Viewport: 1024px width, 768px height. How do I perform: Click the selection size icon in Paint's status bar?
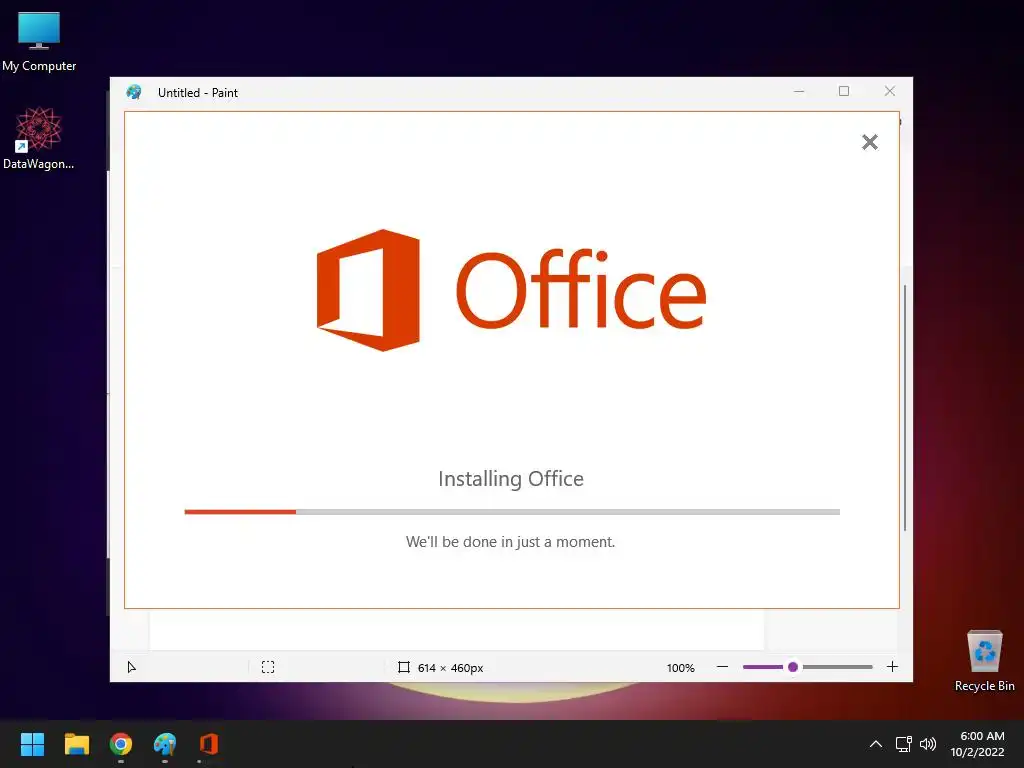coord(268,667)
